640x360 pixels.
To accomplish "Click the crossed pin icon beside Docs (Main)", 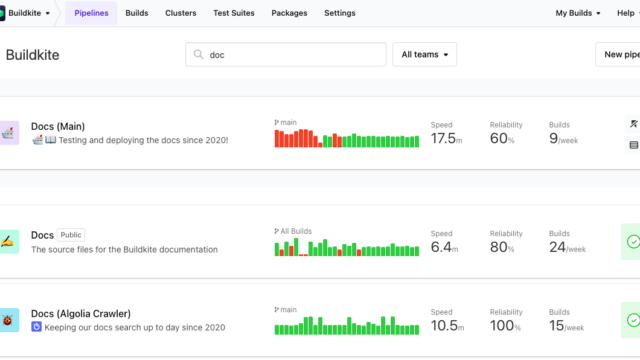I will click(x=633, y=124).
